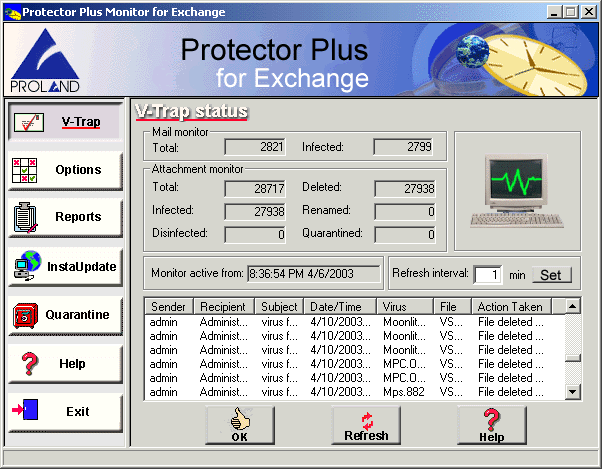This screenshot has width=602, height=469.
Task: Click Attachment Deleted value field
Action: point(405,189)
